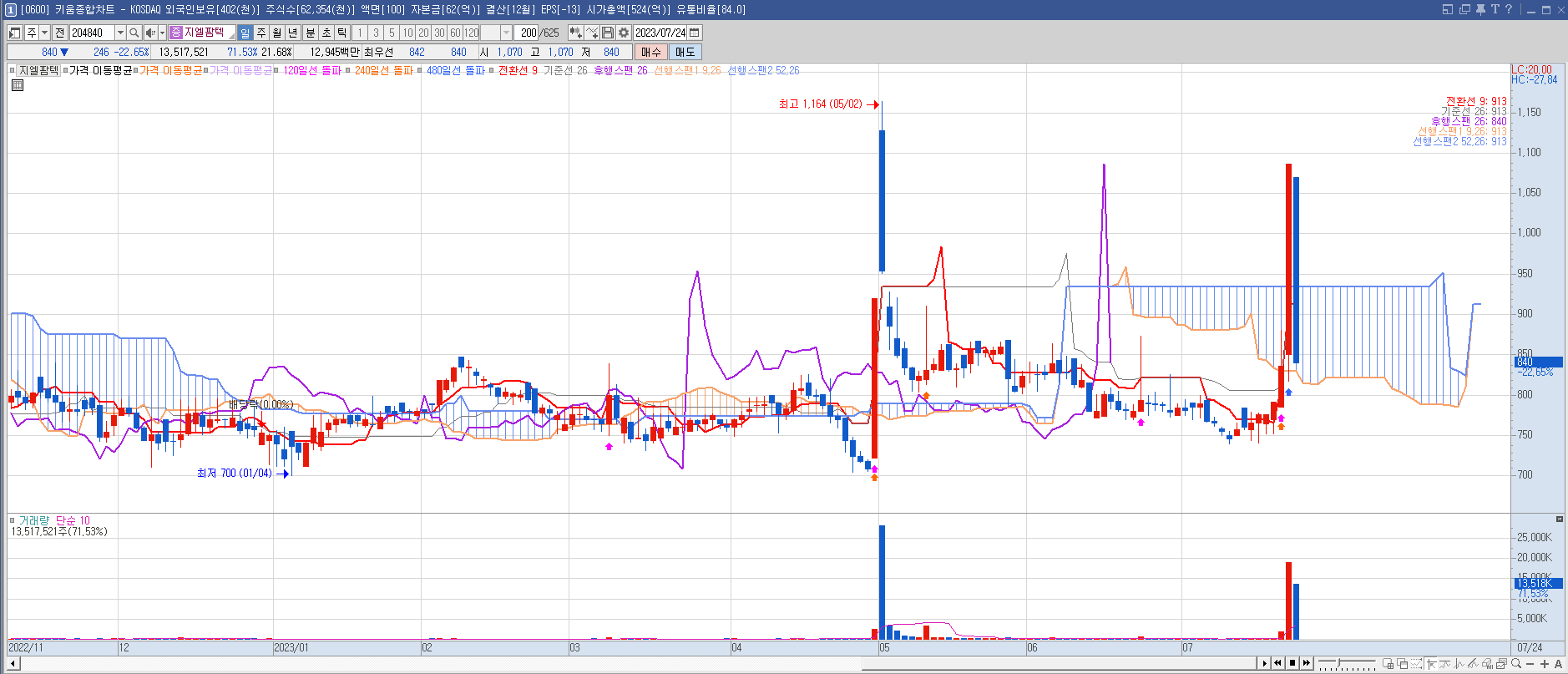Open the speaker icon dropdown arrow
1568x674 pixels.
click(x=163, y=33)
